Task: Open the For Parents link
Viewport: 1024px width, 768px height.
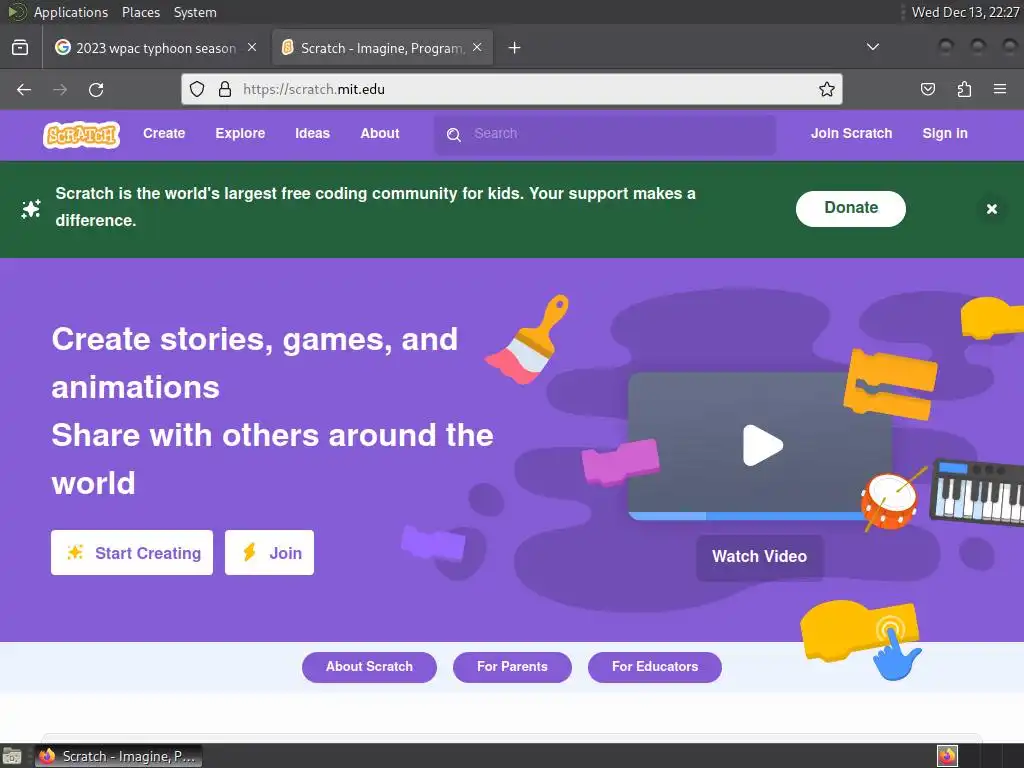Action: coord(512,667)
